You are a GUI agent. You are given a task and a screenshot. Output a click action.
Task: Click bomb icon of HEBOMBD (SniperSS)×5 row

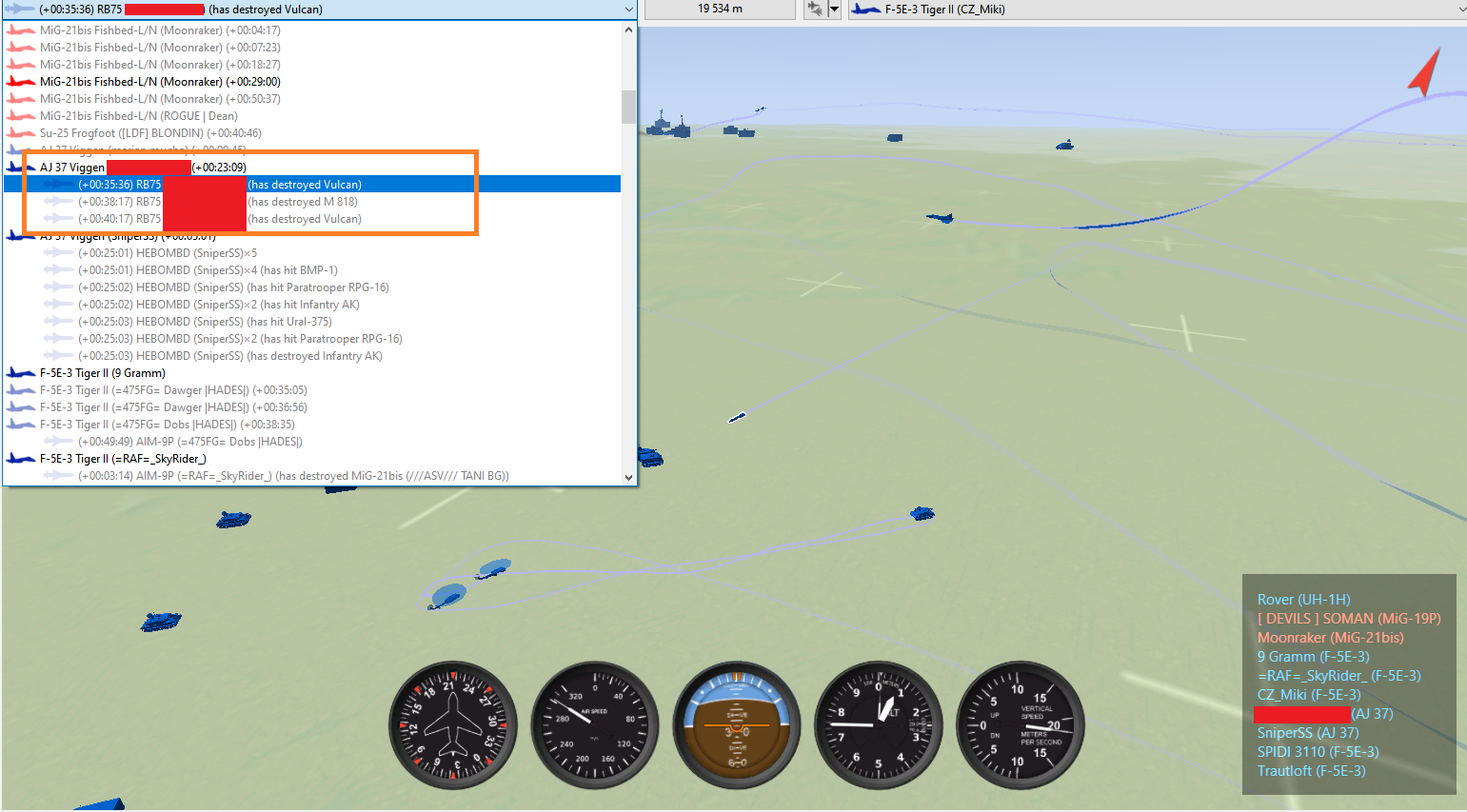click(59, 253)
